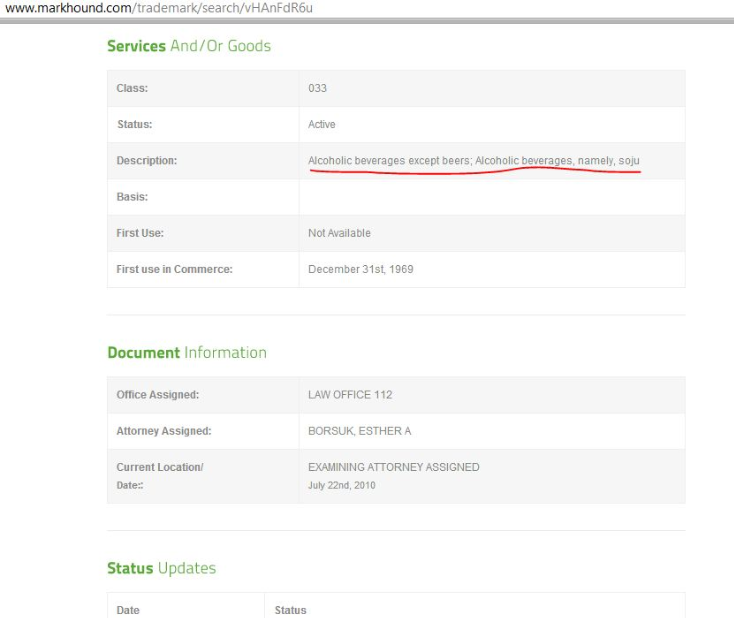Viewport: 734px width, 618px height.
Task: Click the Date column header in Status Updates
Action: (x=128, y=609)
